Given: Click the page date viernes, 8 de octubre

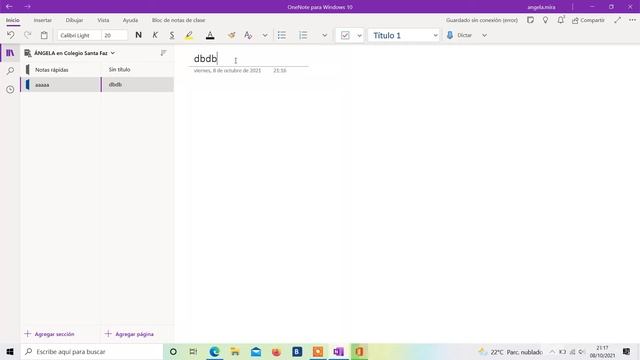Looking at the screenshot, I should pyautogui.click(x=227, y=71).
